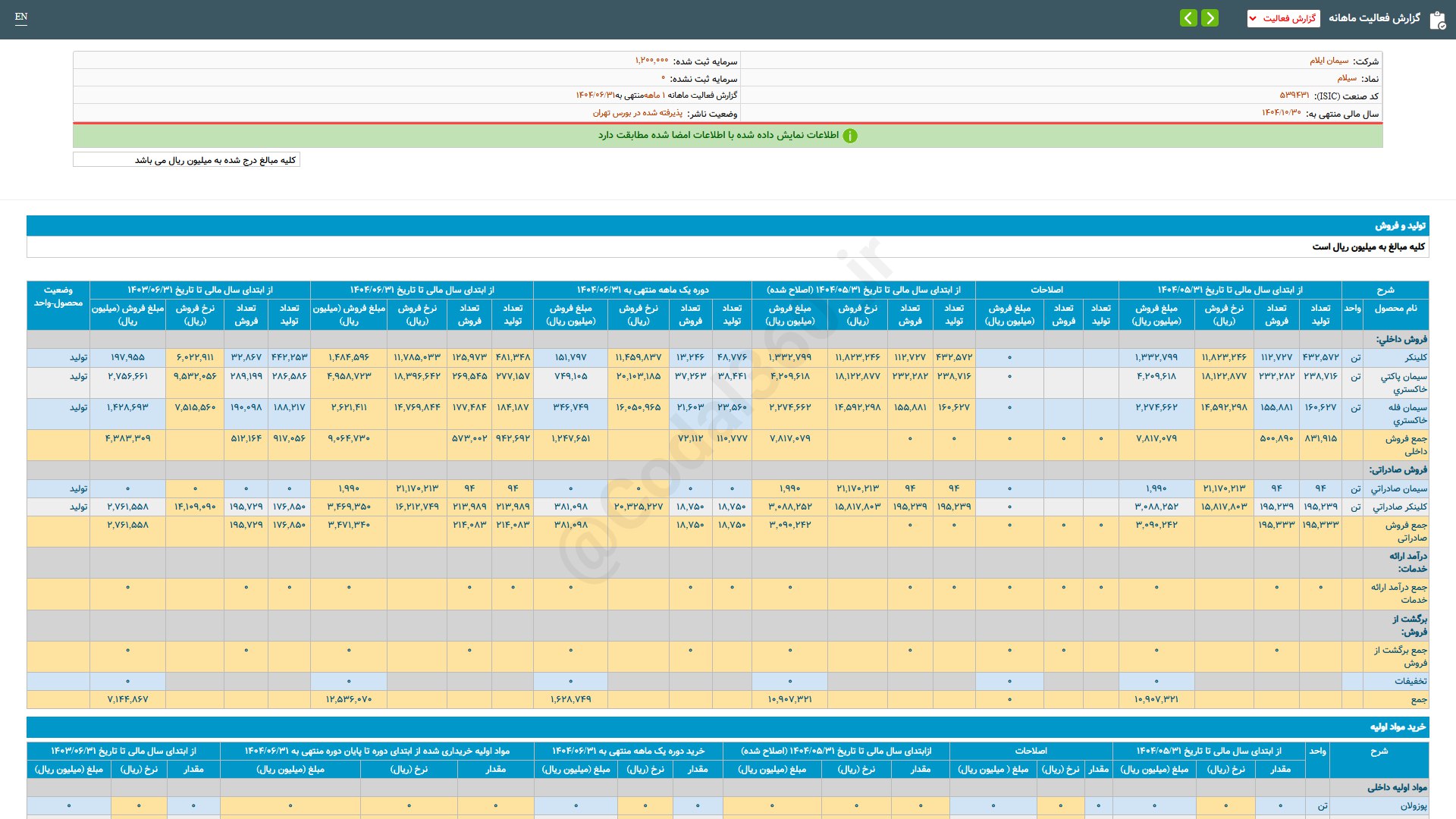Click the پوزولان raw material row

point(1413,805)
